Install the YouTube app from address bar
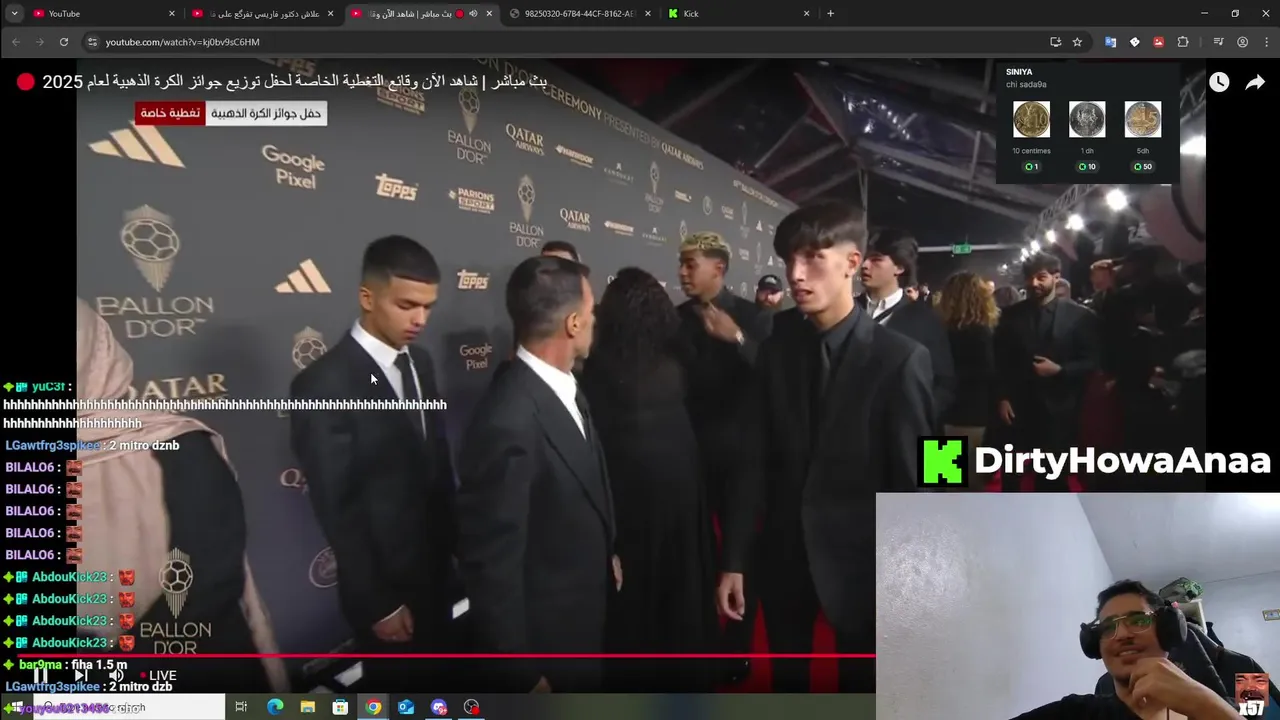Viewport: 1280px width, 720px height. 1055,42
